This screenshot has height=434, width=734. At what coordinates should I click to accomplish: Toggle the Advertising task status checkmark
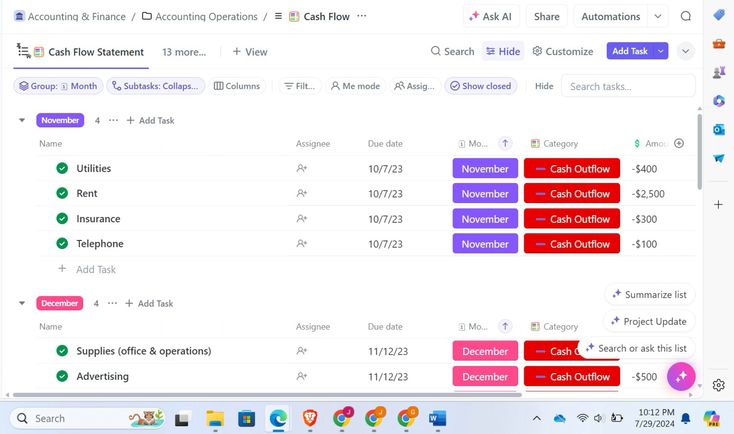click(62, 376)
